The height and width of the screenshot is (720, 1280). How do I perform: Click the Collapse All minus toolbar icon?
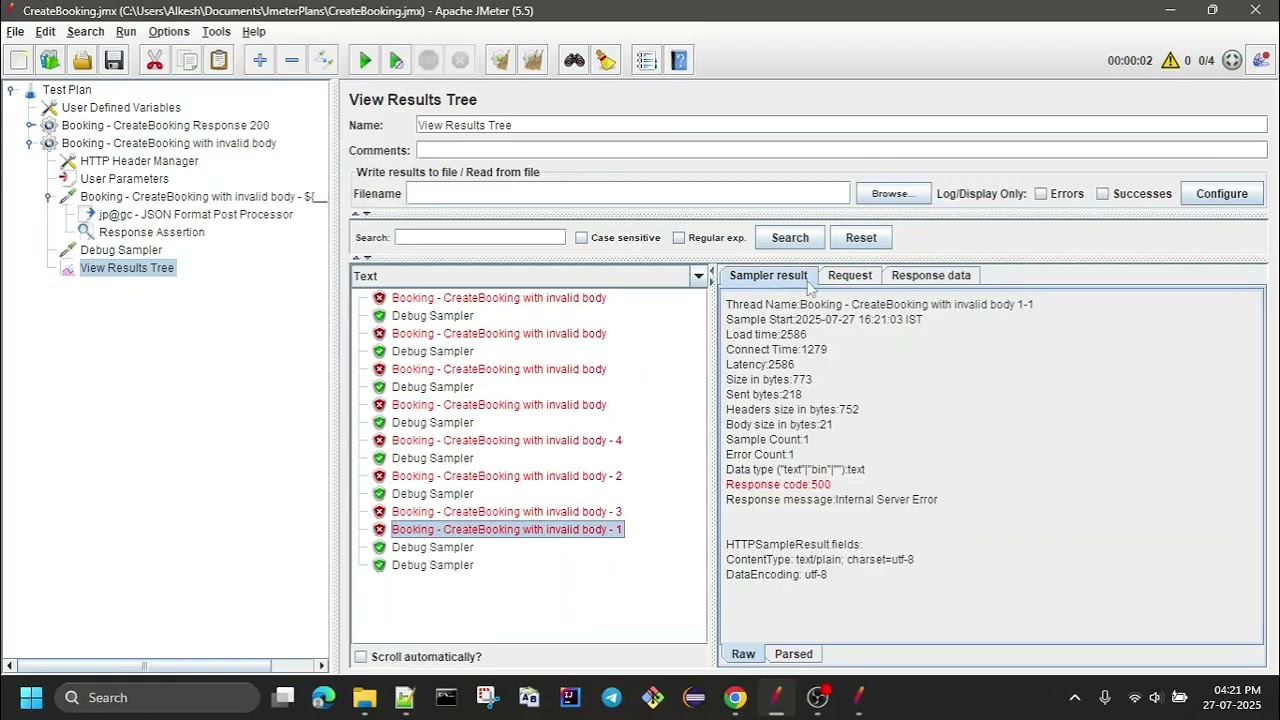click(292, 61)
